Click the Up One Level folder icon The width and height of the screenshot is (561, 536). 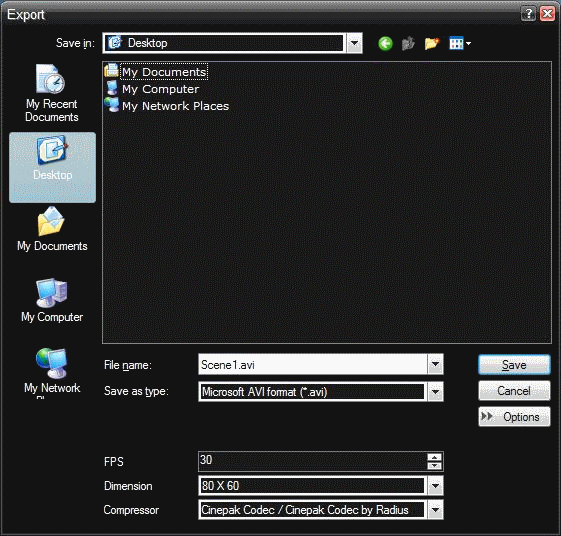(408, 44)
